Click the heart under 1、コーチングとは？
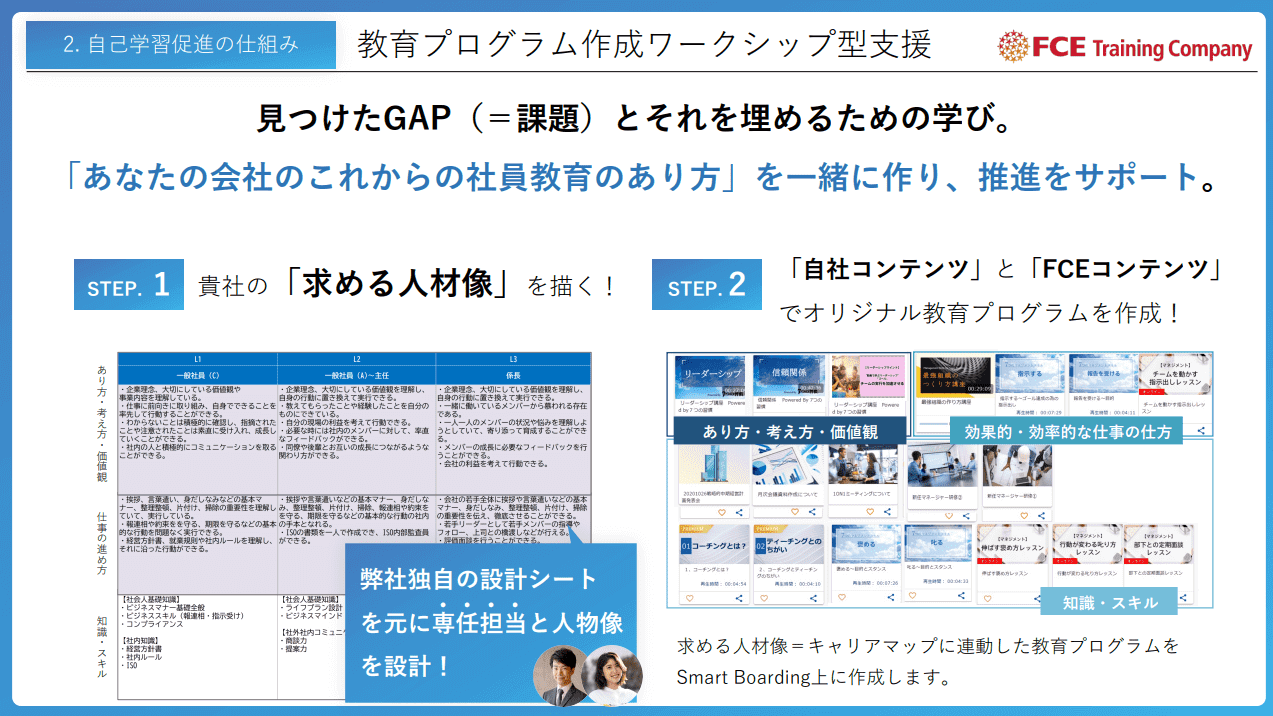 click(691, 598)
